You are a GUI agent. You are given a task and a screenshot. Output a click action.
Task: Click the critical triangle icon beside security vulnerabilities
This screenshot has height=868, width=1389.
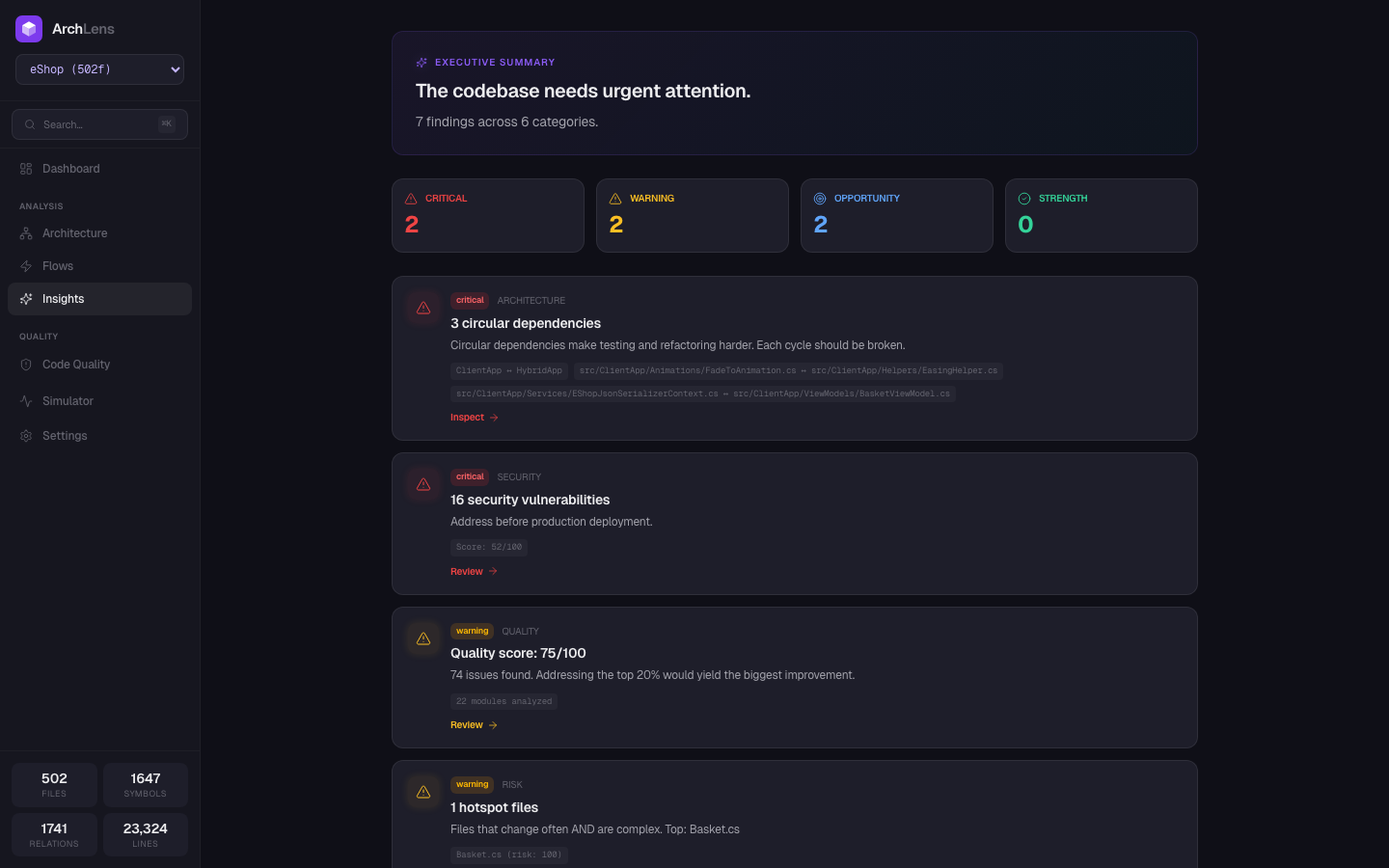click(x=423, y=484)
